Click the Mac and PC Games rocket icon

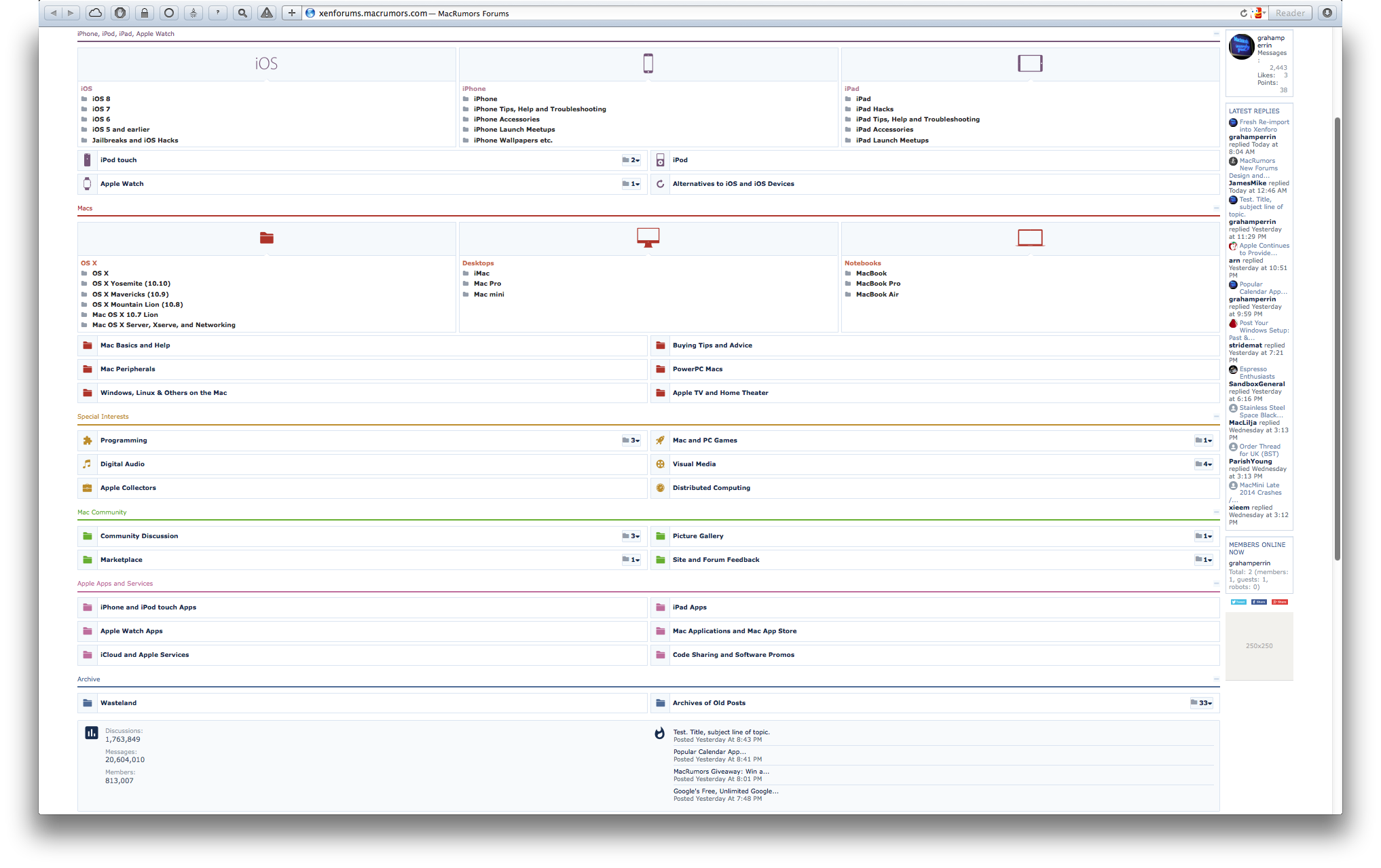pos(660,440)
